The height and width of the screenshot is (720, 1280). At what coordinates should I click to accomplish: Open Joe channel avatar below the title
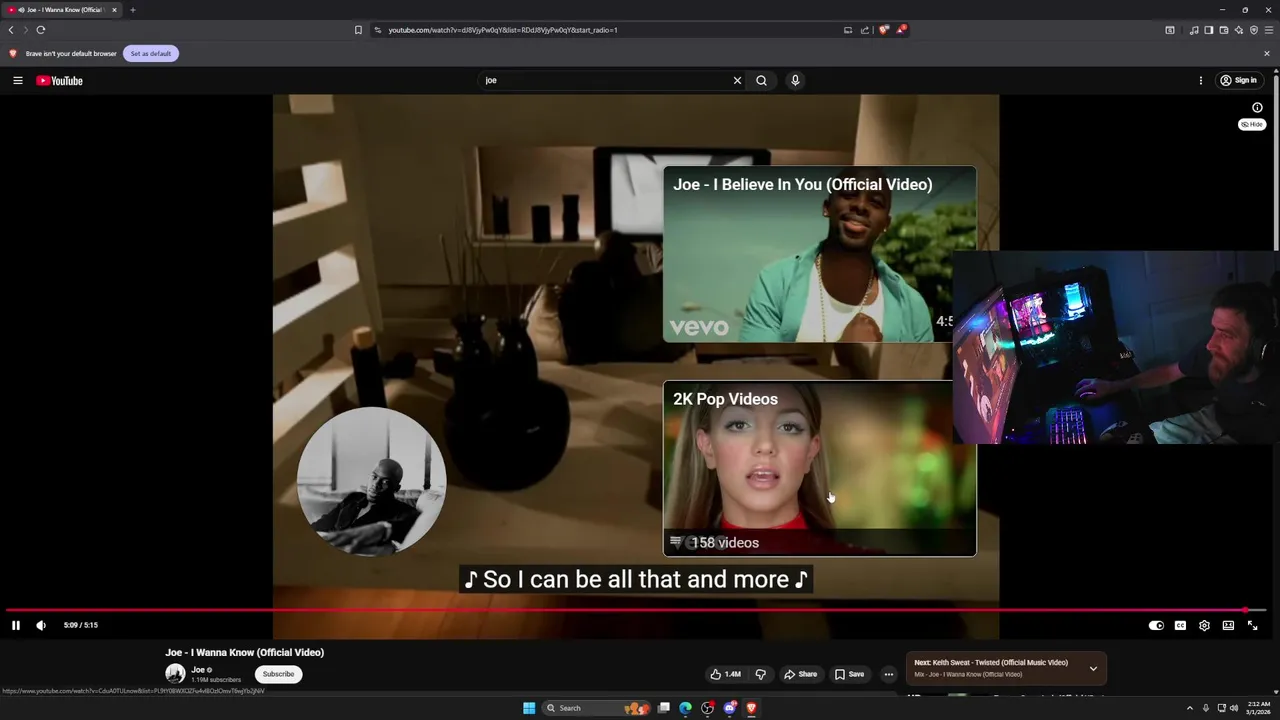point(175,673)
